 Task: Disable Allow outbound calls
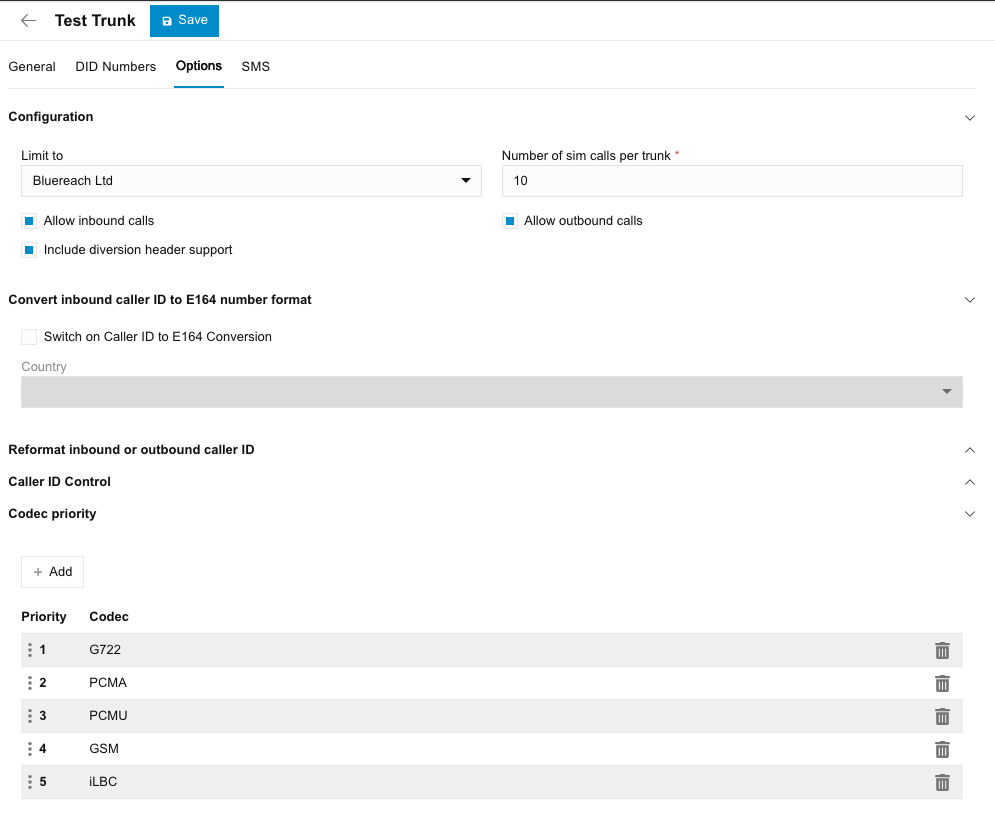pyautogui.click(x=510, y=221)
